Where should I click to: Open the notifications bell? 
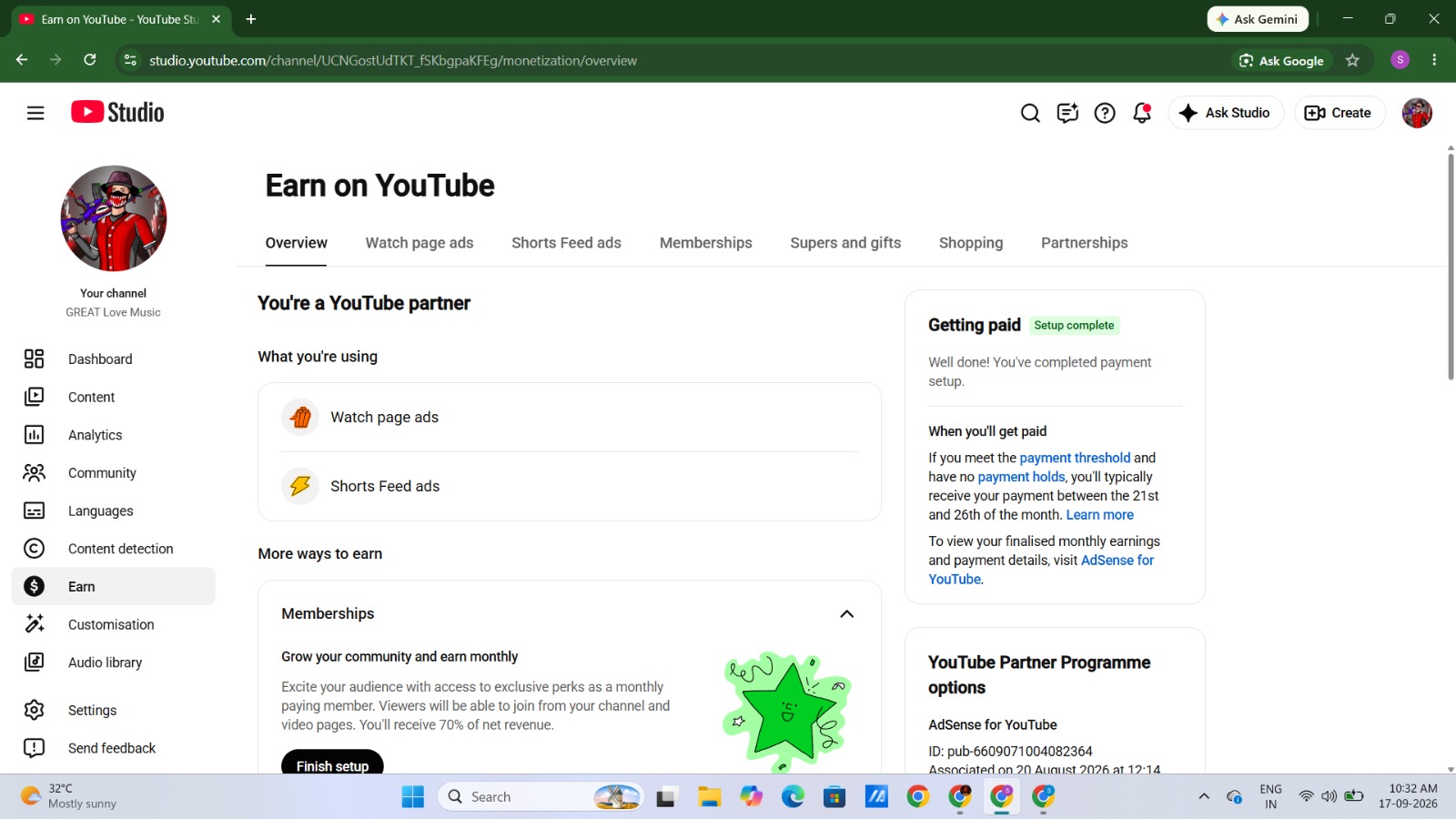point(1142,113)
